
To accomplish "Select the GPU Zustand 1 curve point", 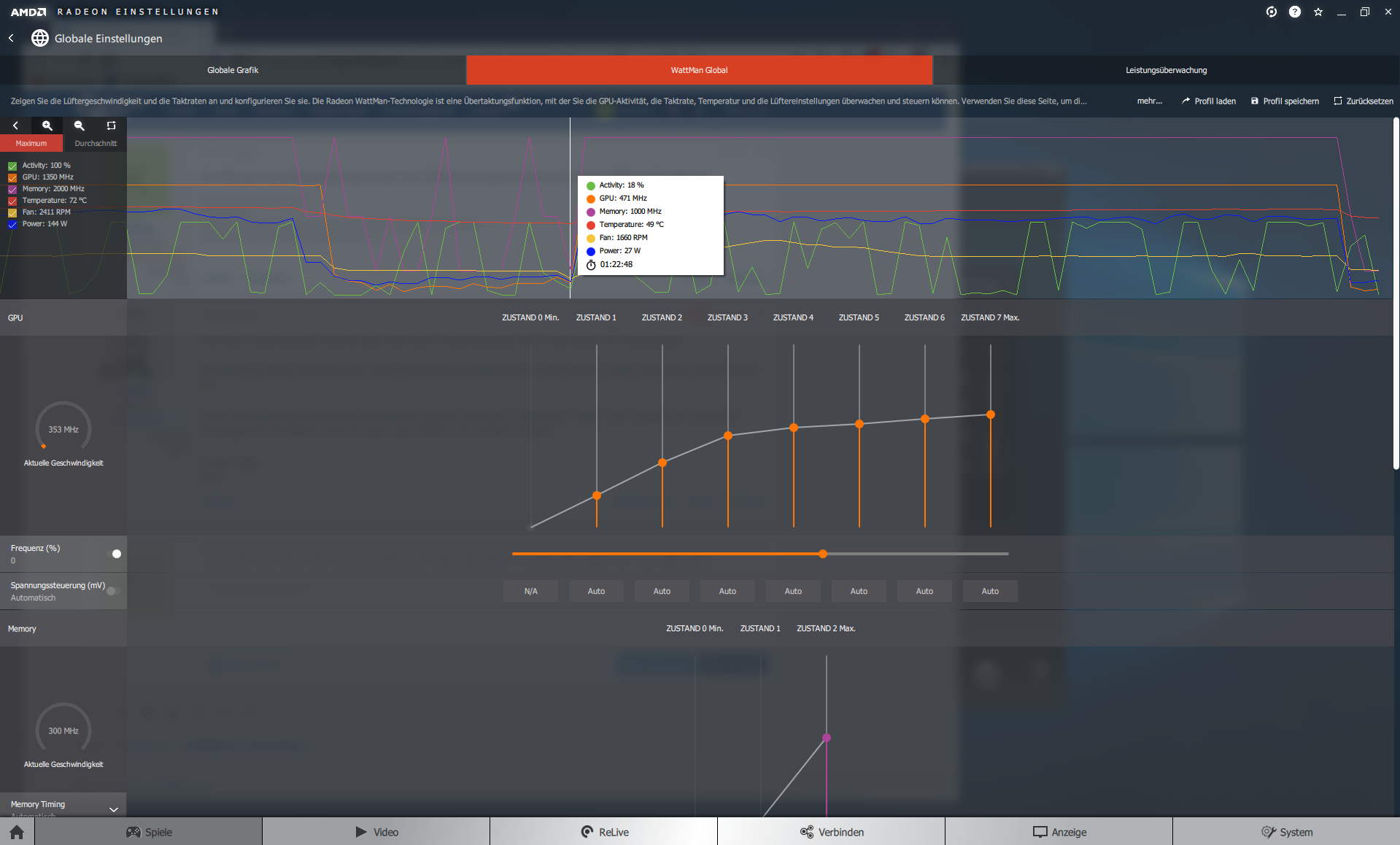I will 597,495.
